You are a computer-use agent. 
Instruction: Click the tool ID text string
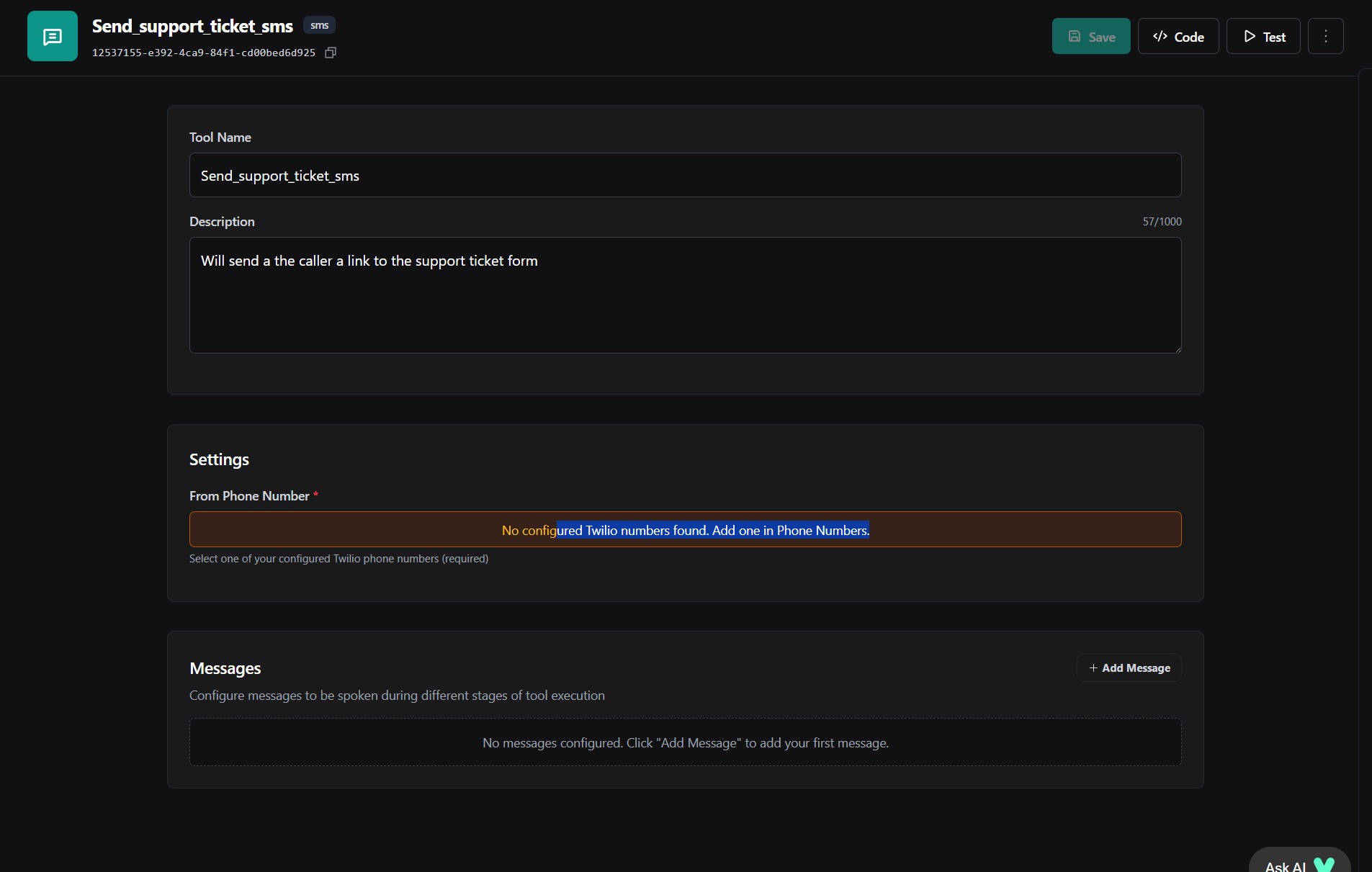click(x=204, y=53)
